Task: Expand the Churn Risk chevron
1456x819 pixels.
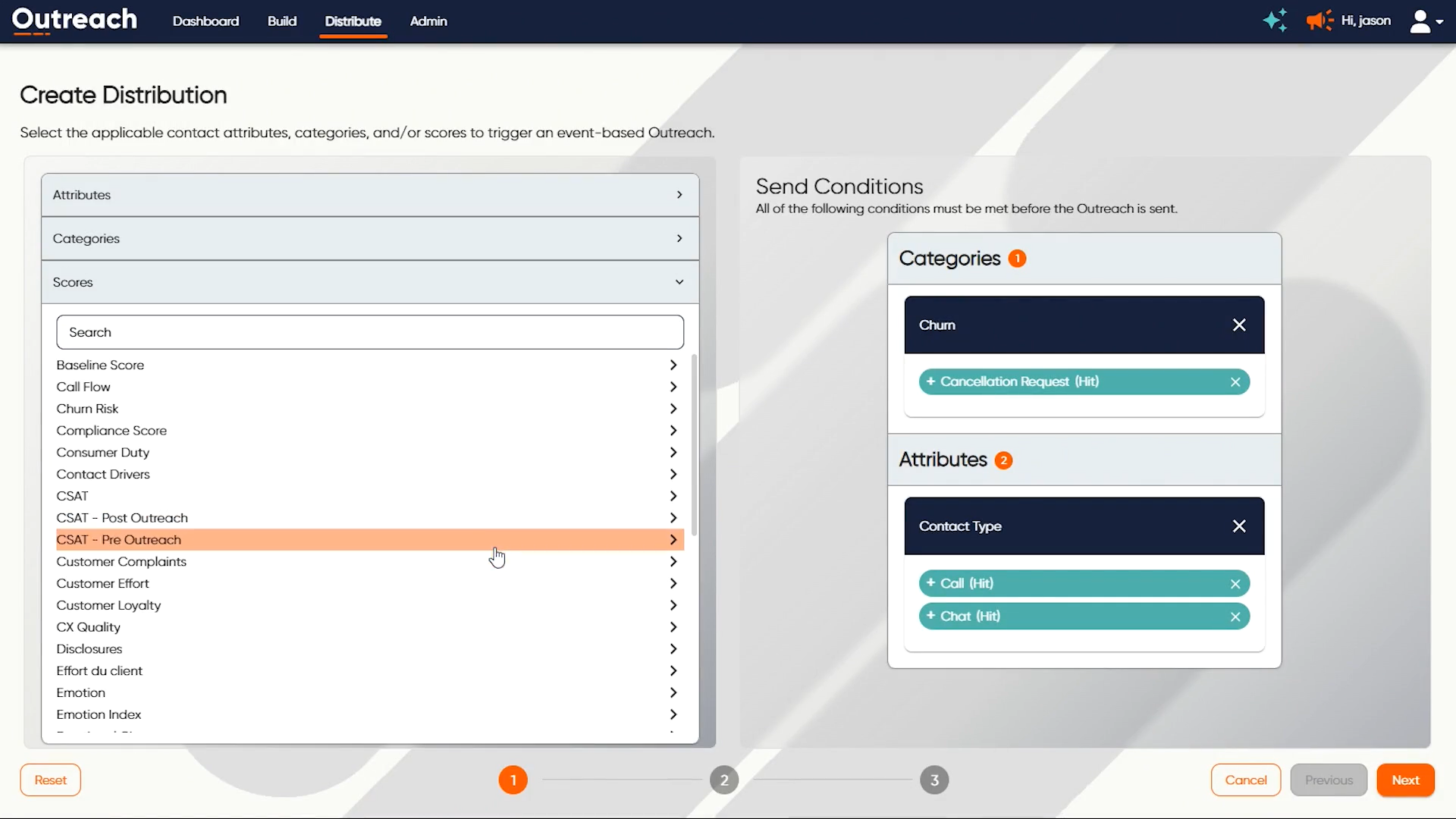Action: click(673, 409)
